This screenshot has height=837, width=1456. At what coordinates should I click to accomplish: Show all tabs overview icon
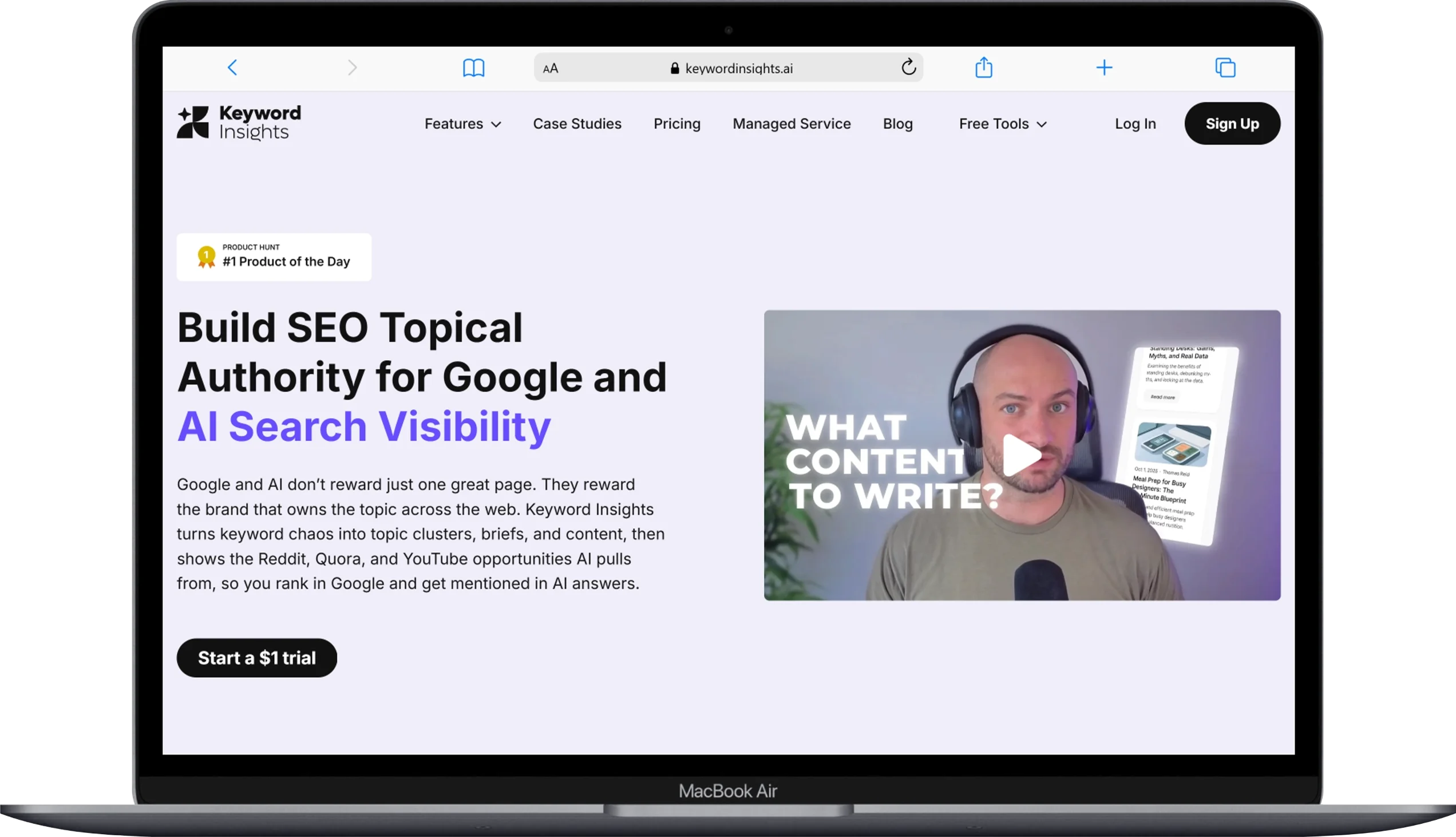pos(1225,68)
